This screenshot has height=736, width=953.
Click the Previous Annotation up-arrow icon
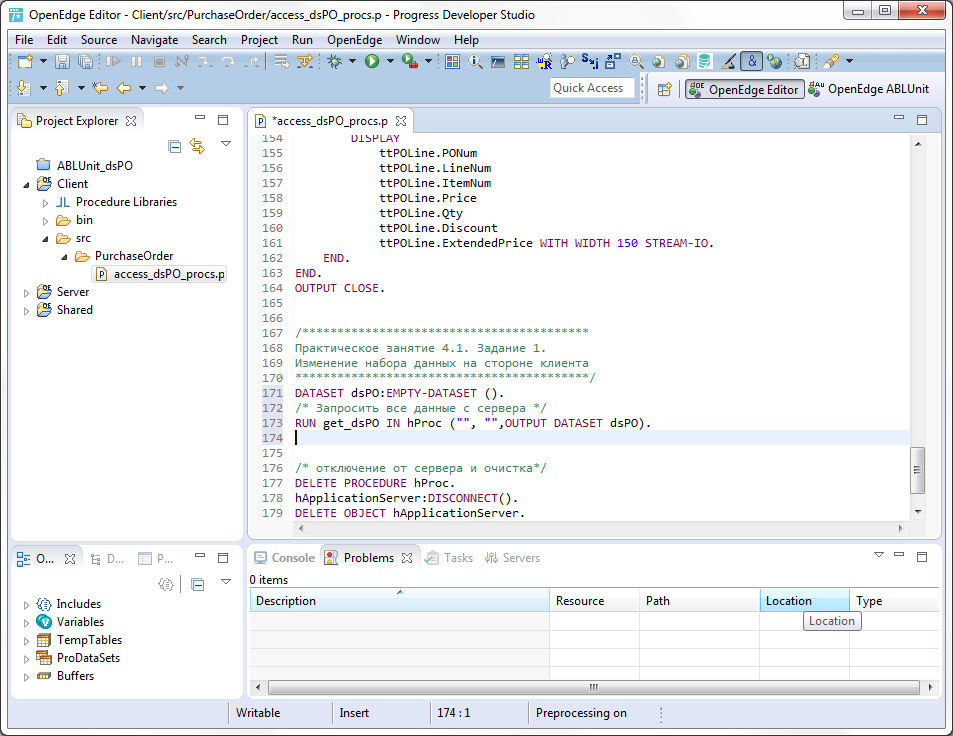point(61,88)
